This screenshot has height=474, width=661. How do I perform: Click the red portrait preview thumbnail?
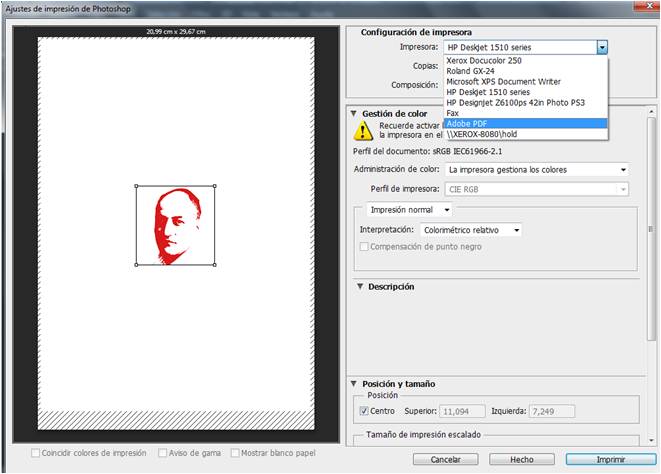click(176, 226)
